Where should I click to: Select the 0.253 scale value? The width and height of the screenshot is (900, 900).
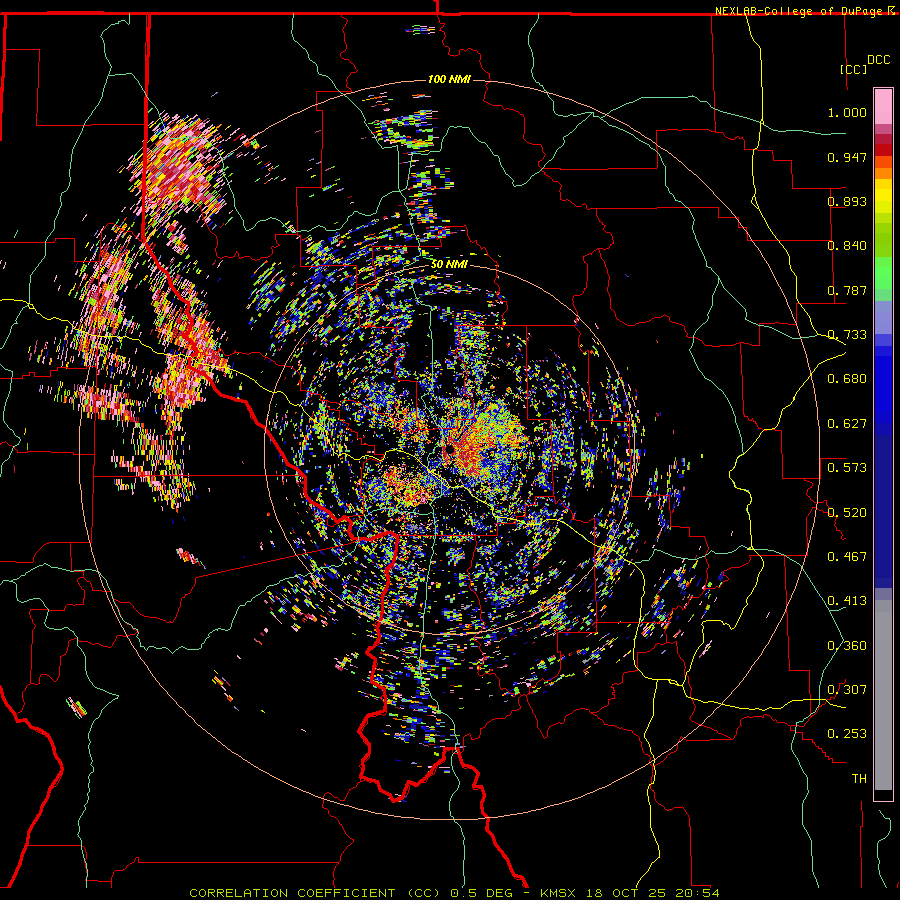pyautogui.click(x=847, y=734)
